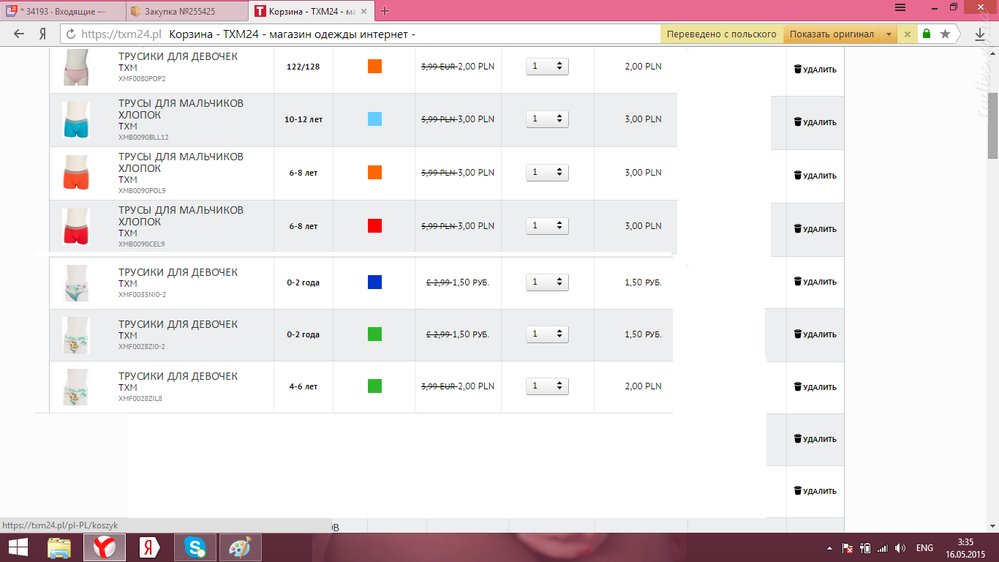
Task: Delete the red 6-8 лет boys' briefs
Action: click(815, 229)
